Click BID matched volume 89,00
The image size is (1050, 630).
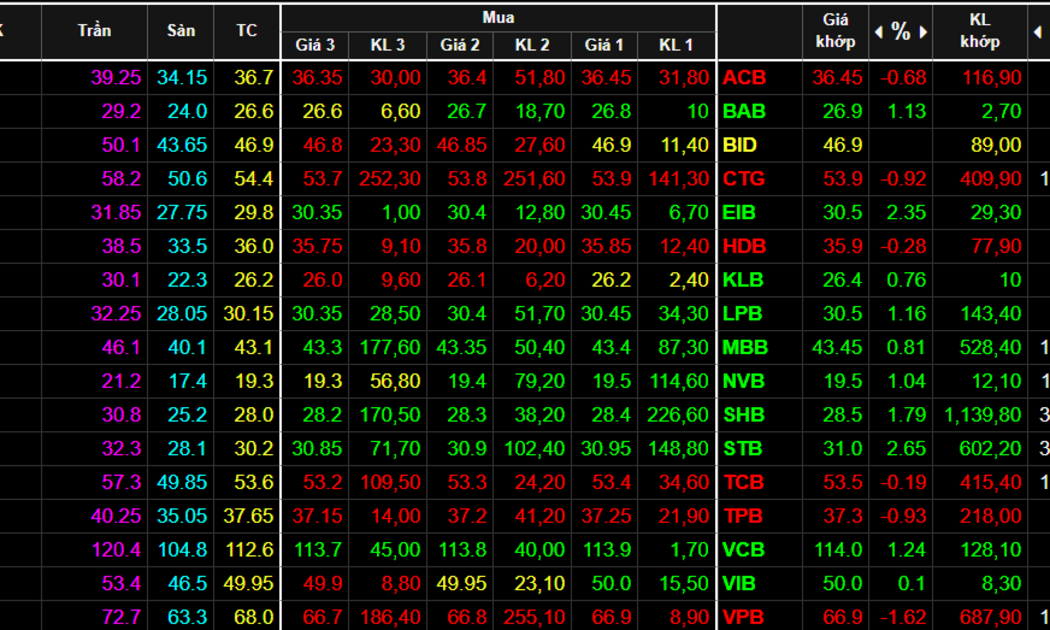click(996, 145)
